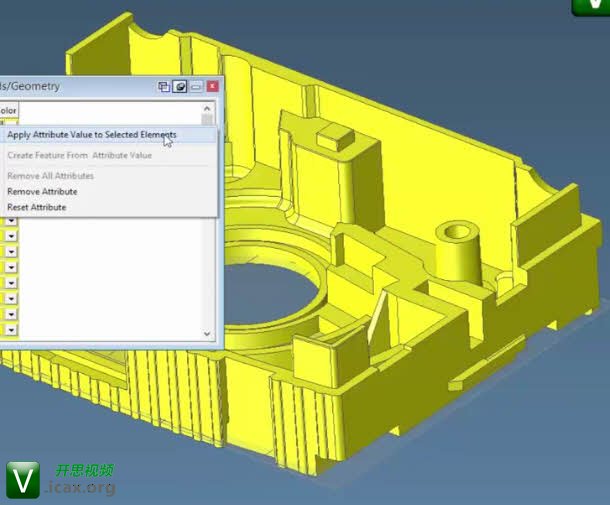The height and width of the screenshot is (505, 610).
Task: Click the list scrollbar down arrow
Action: (207, 334)
